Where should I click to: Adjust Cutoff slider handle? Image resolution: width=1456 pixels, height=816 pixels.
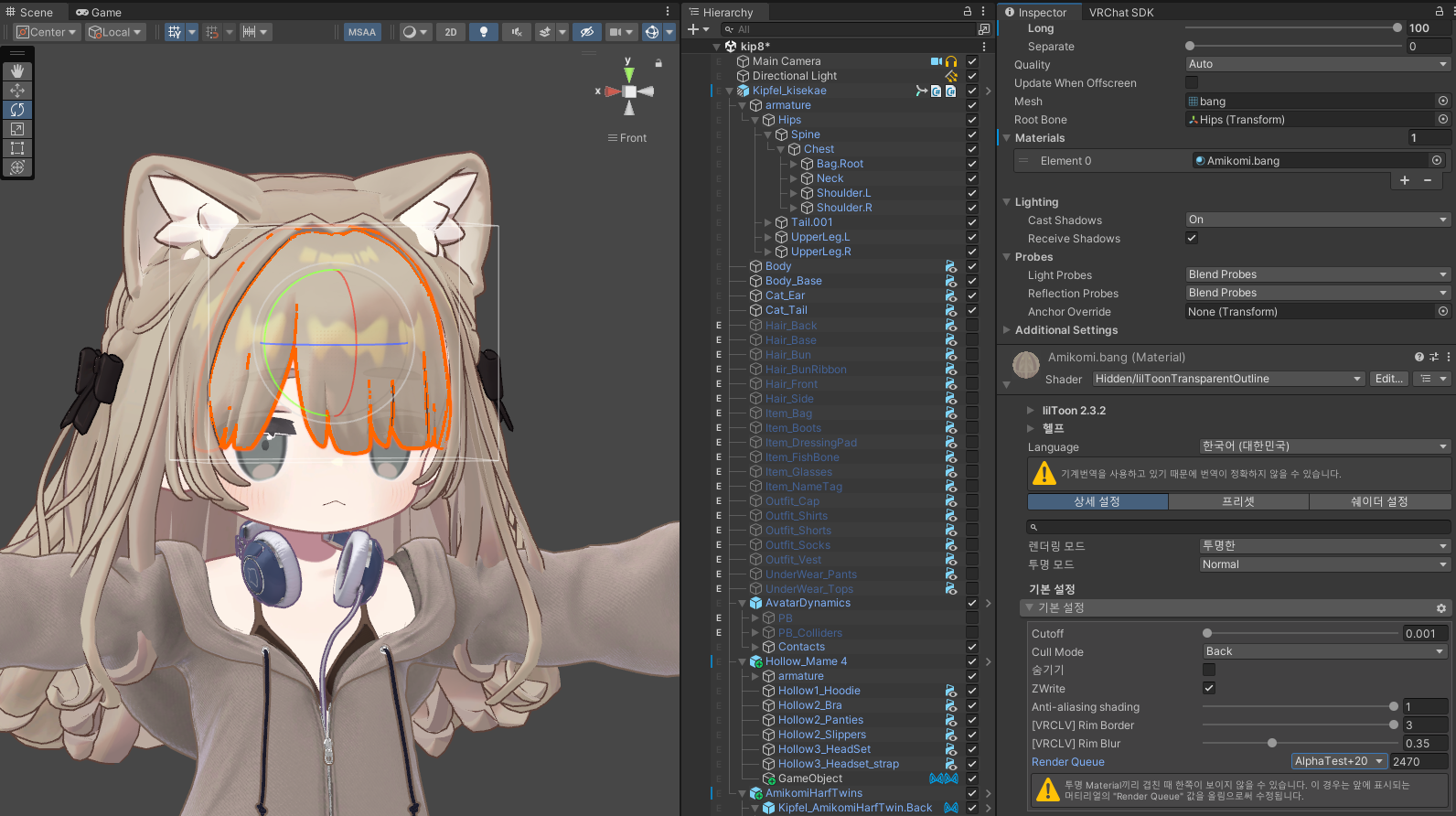[x=1207, y=634]
